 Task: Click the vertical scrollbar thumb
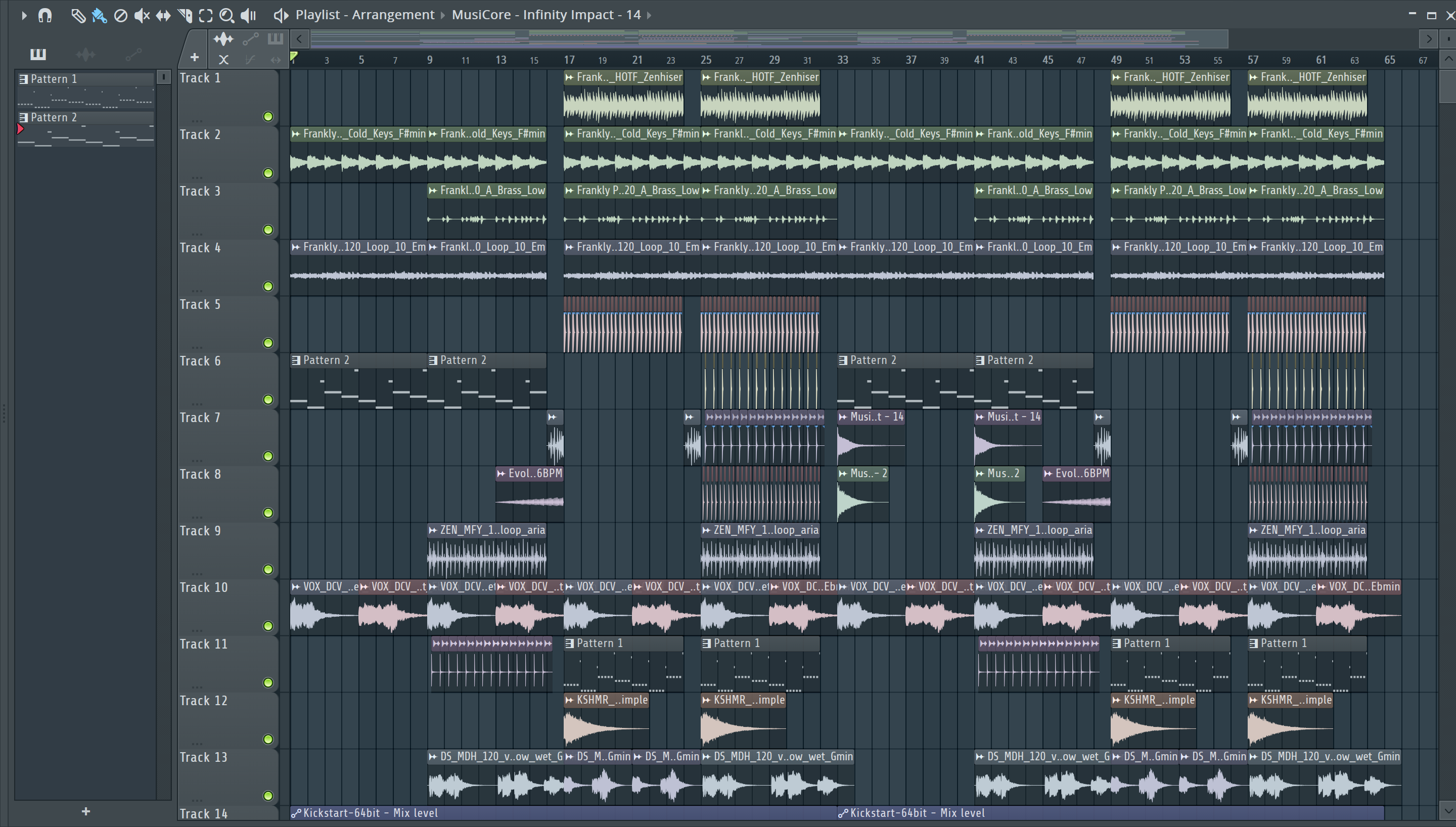[x=1448, y=85]
